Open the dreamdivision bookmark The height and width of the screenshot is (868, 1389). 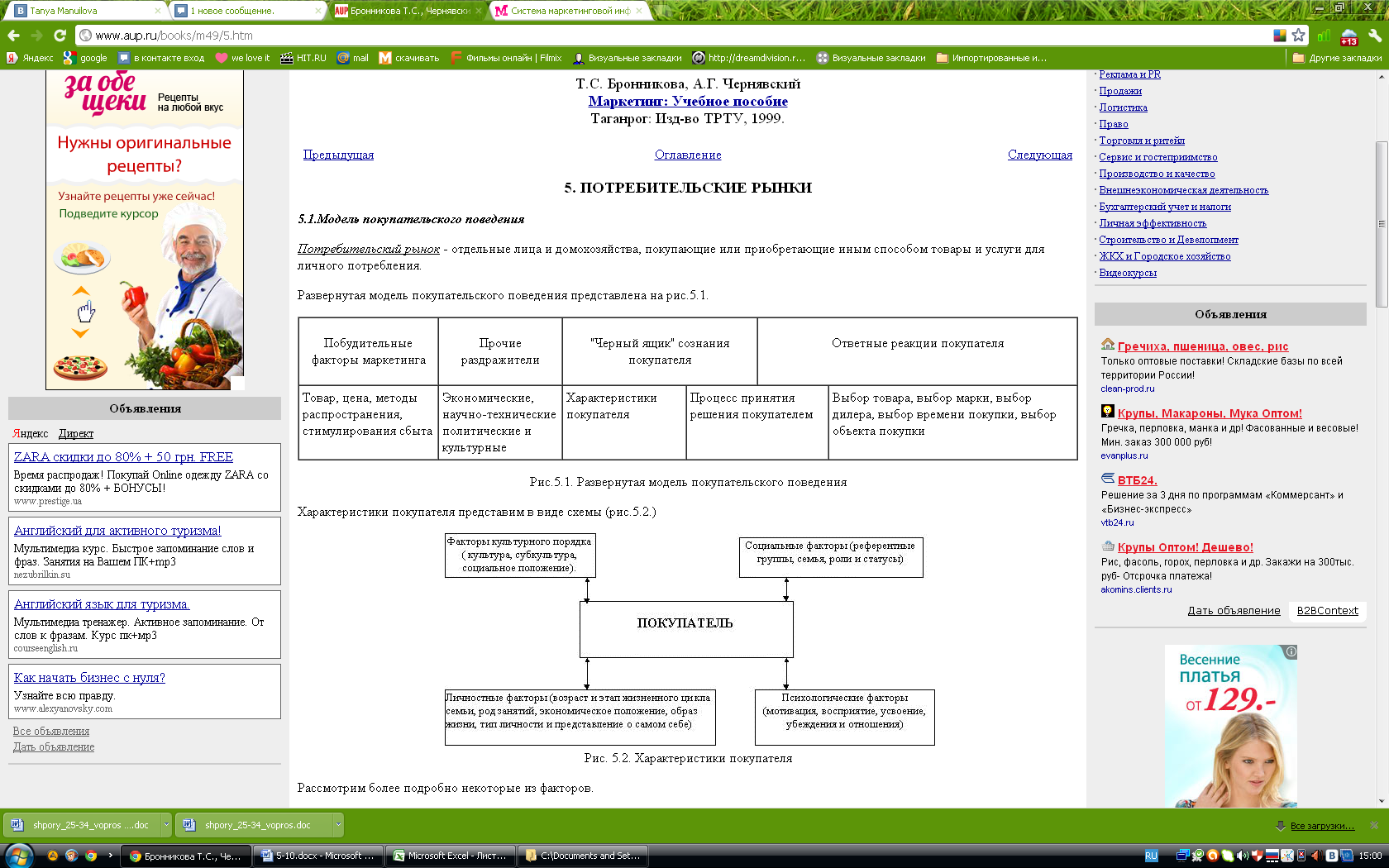pyautogui.click(x=749, y=58)
